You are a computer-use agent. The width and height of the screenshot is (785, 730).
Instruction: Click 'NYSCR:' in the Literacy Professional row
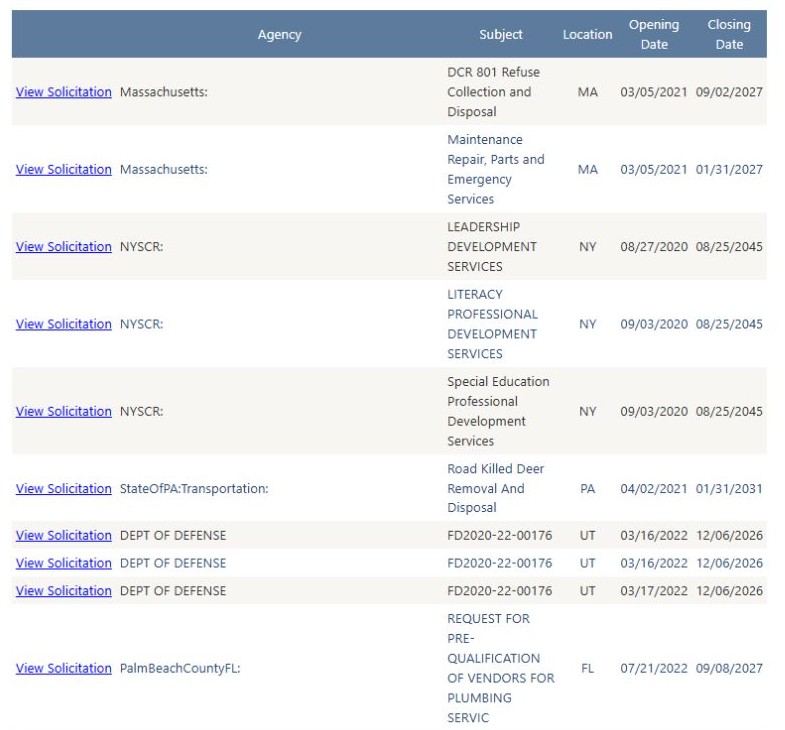142,324
